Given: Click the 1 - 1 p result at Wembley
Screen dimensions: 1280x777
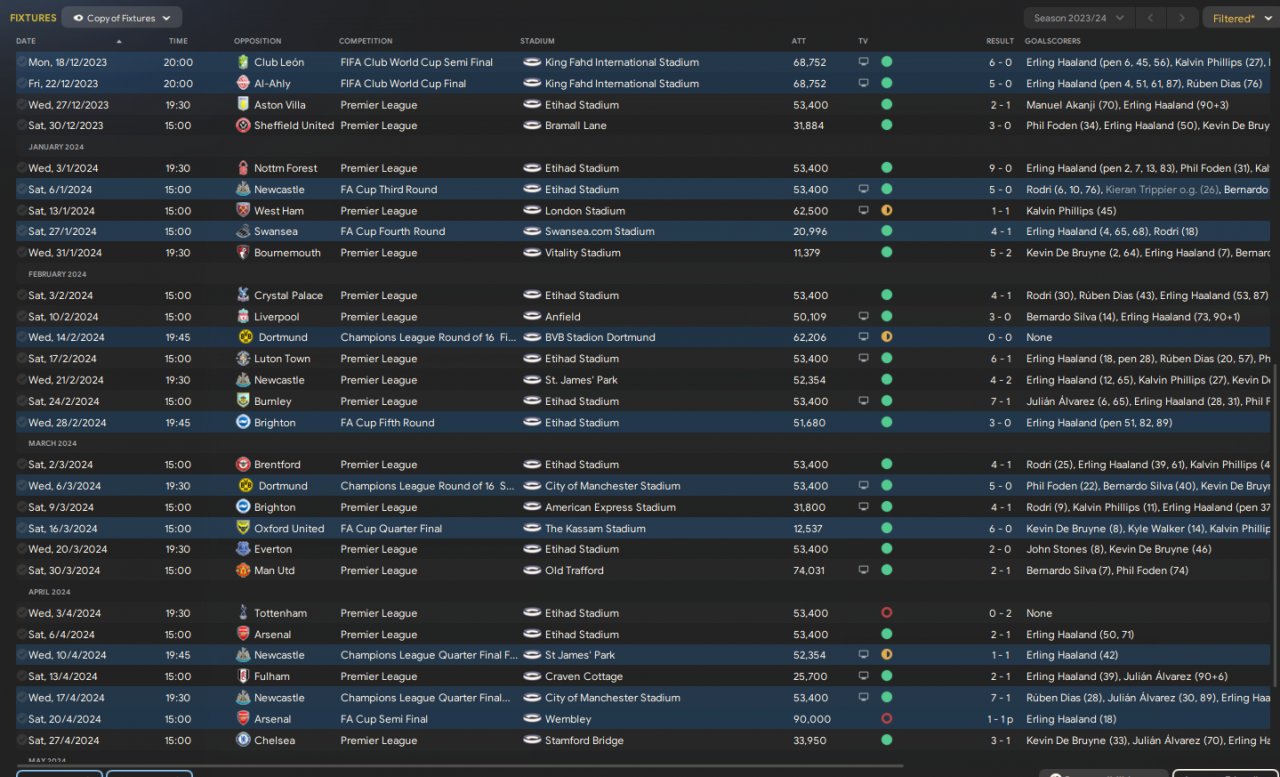Looking at the screenshot, I should [x=1002, y=719].
